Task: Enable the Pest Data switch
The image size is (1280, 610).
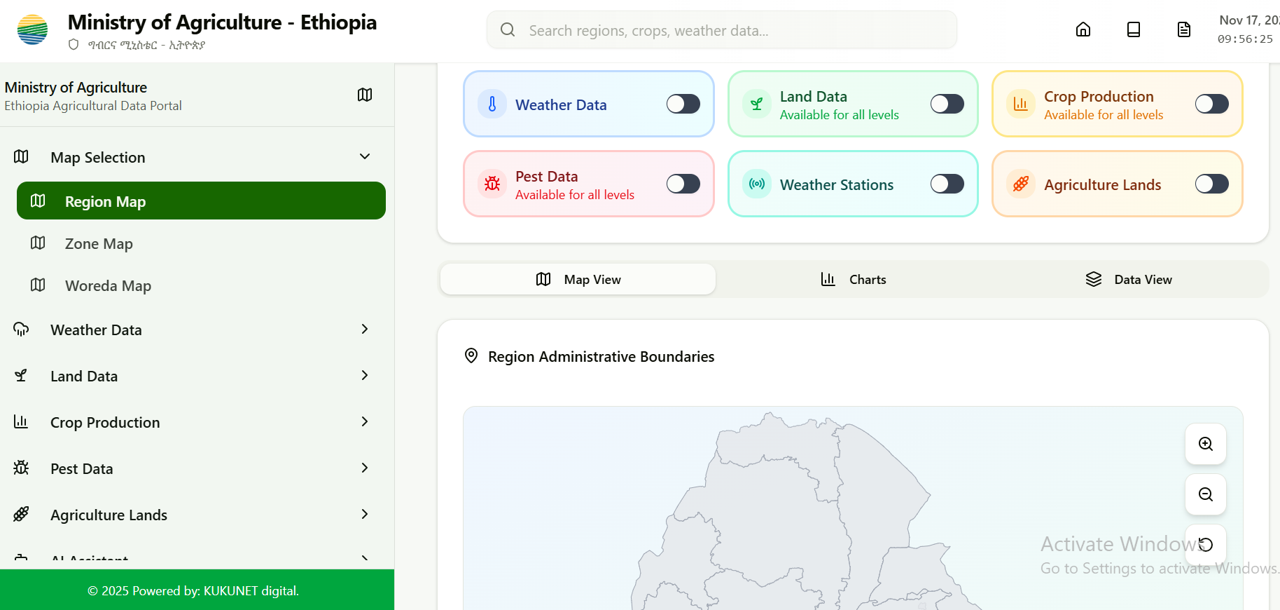Action: point(683,184)
